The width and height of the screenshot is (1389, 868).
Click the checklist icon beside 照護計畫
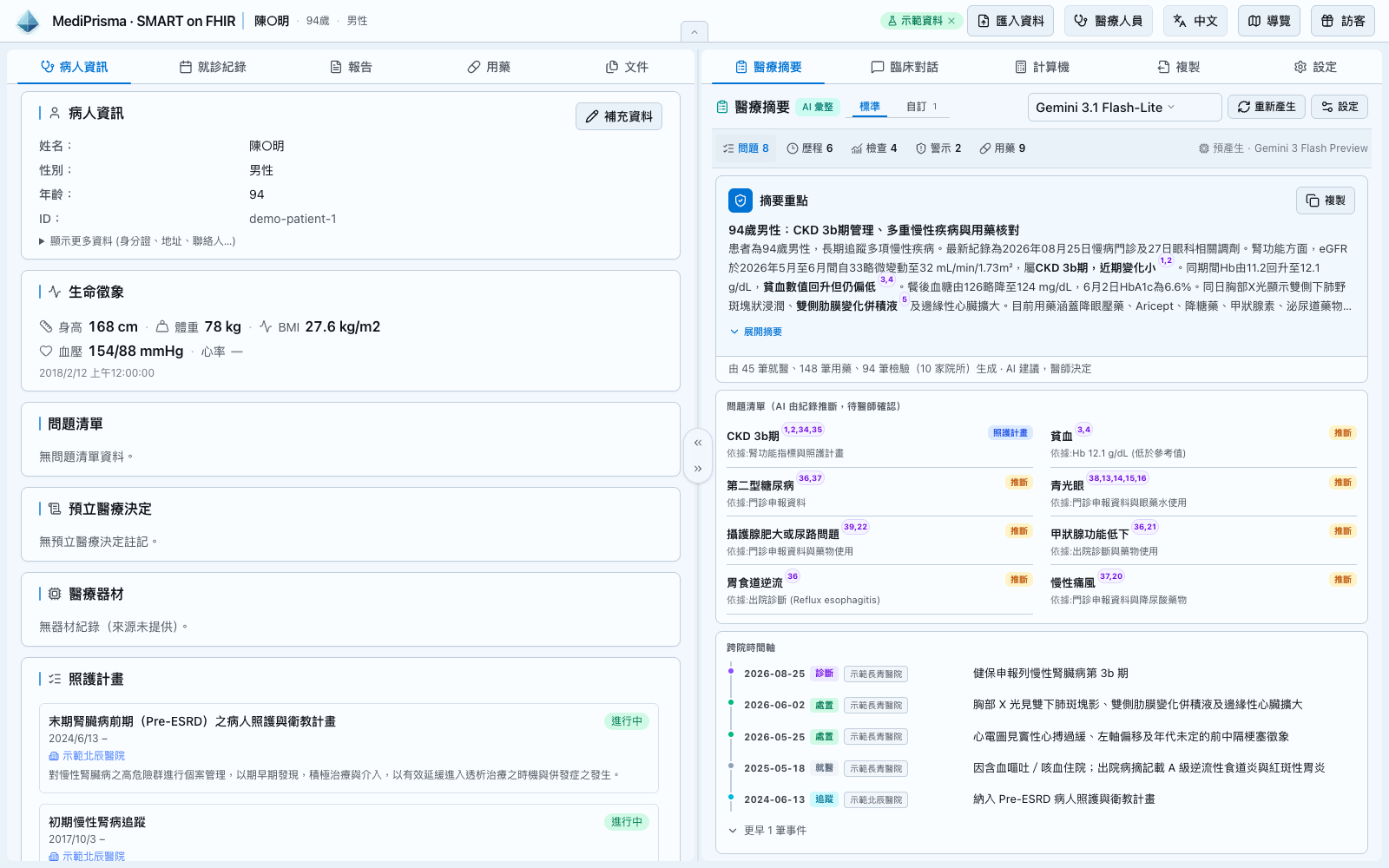tap(55, 679)
